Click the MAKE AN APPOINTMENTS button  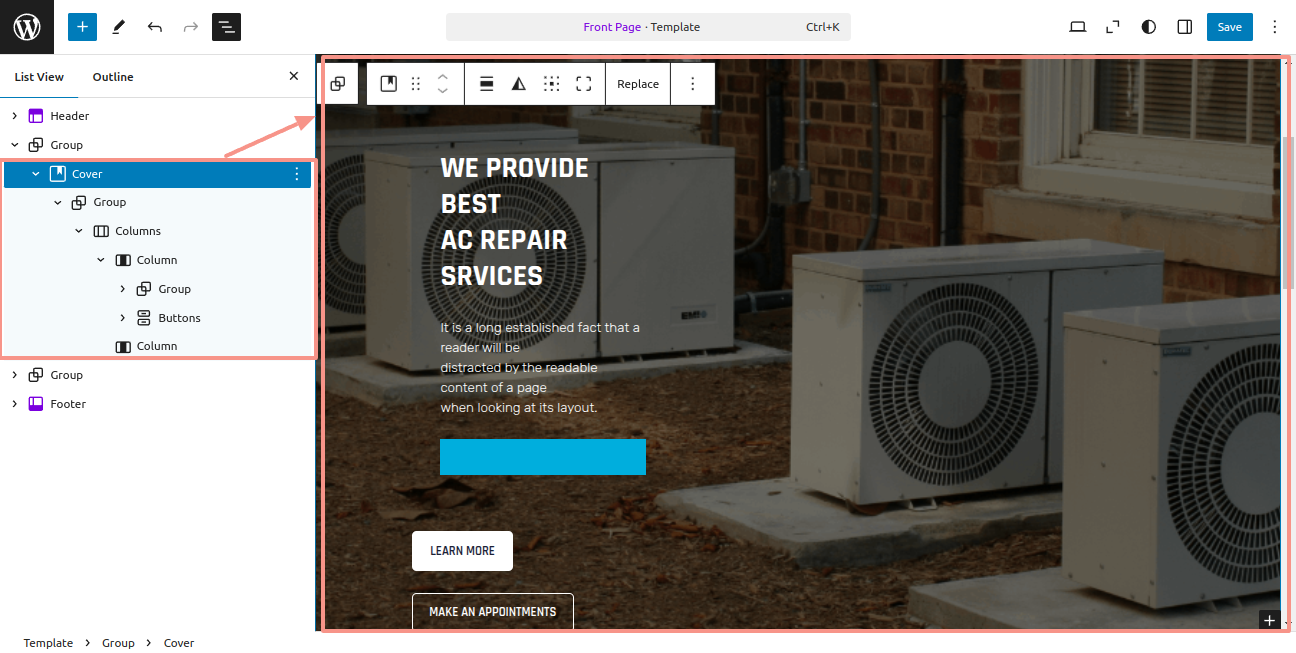point(492,611)
